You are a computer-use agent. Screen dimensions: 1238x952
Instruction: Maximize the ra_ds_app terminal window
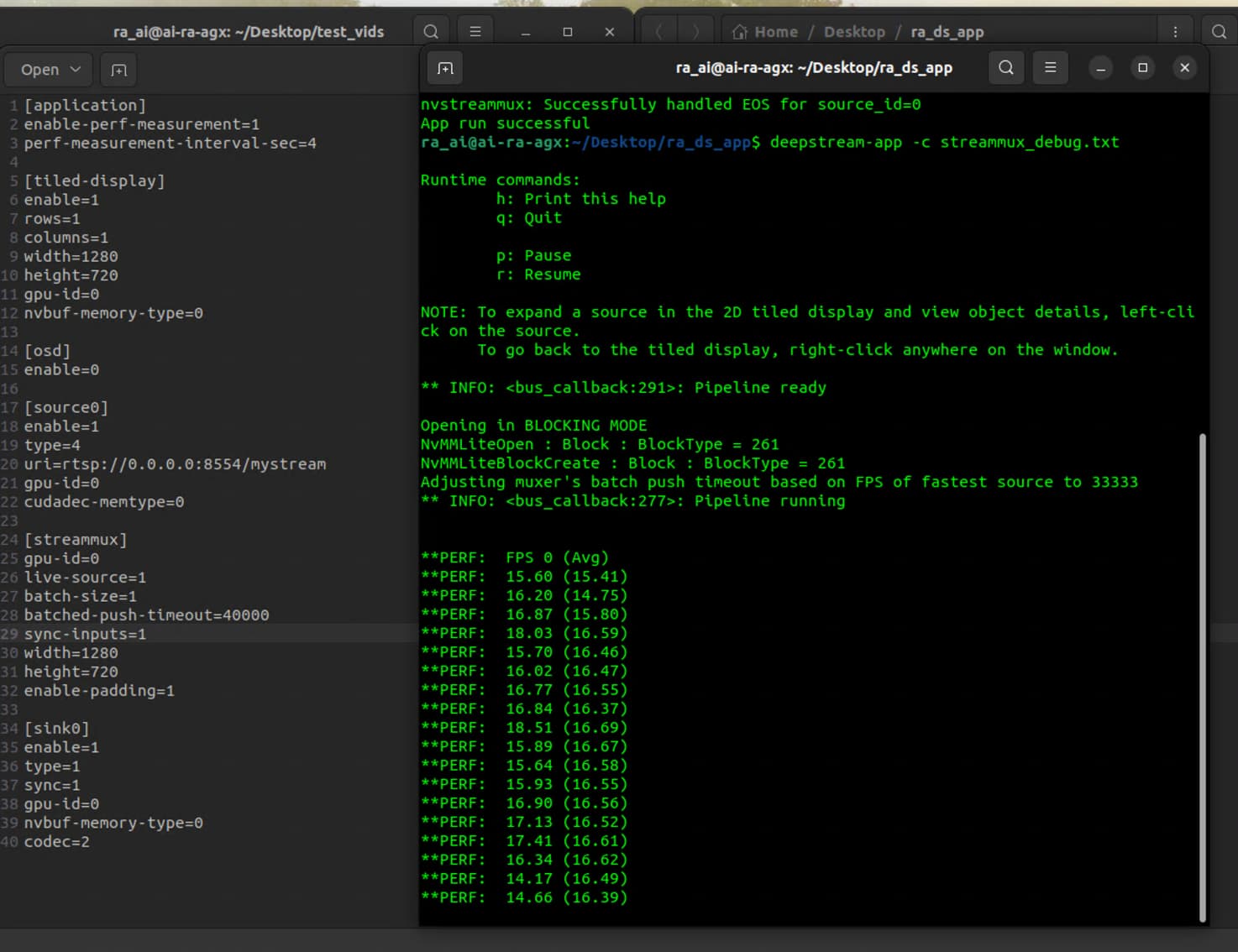(1142, 68)
